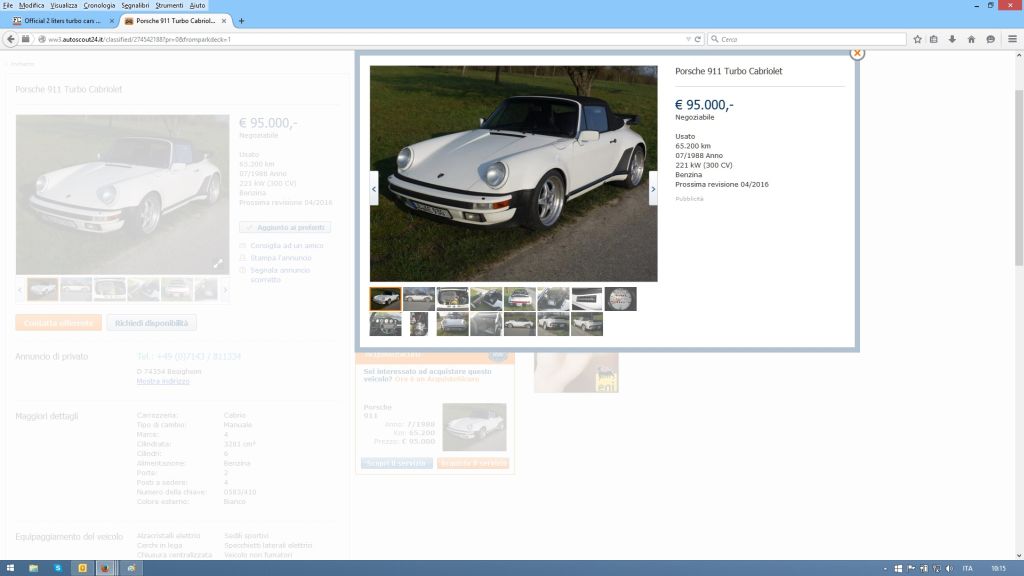Go back with the browser back arrow

10,39
